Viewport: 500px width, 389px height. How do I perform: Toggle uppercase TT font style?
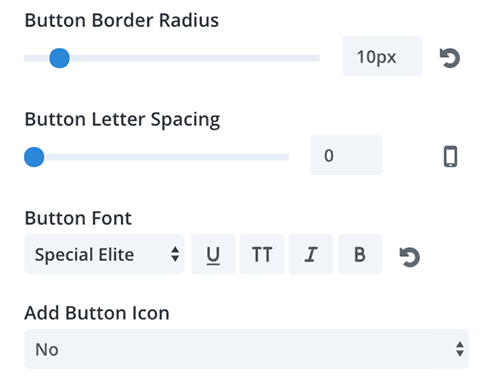pos(262,254)
